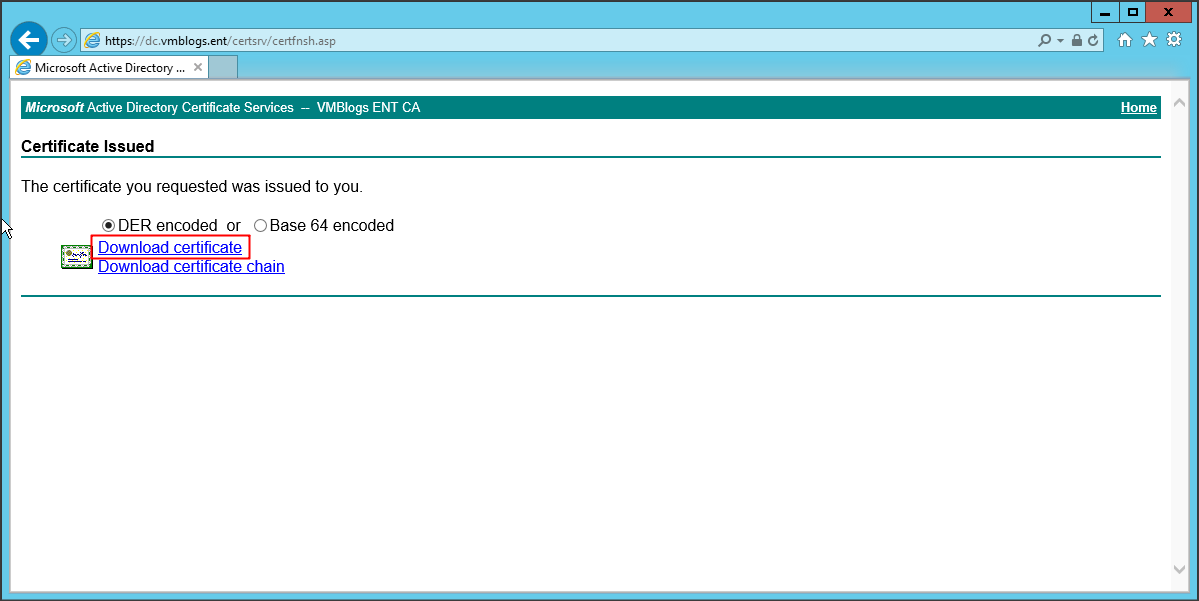This screenshot has height=601, width=1199.
Task: Open the Home link in teal header
Action: coord(1138,108)
